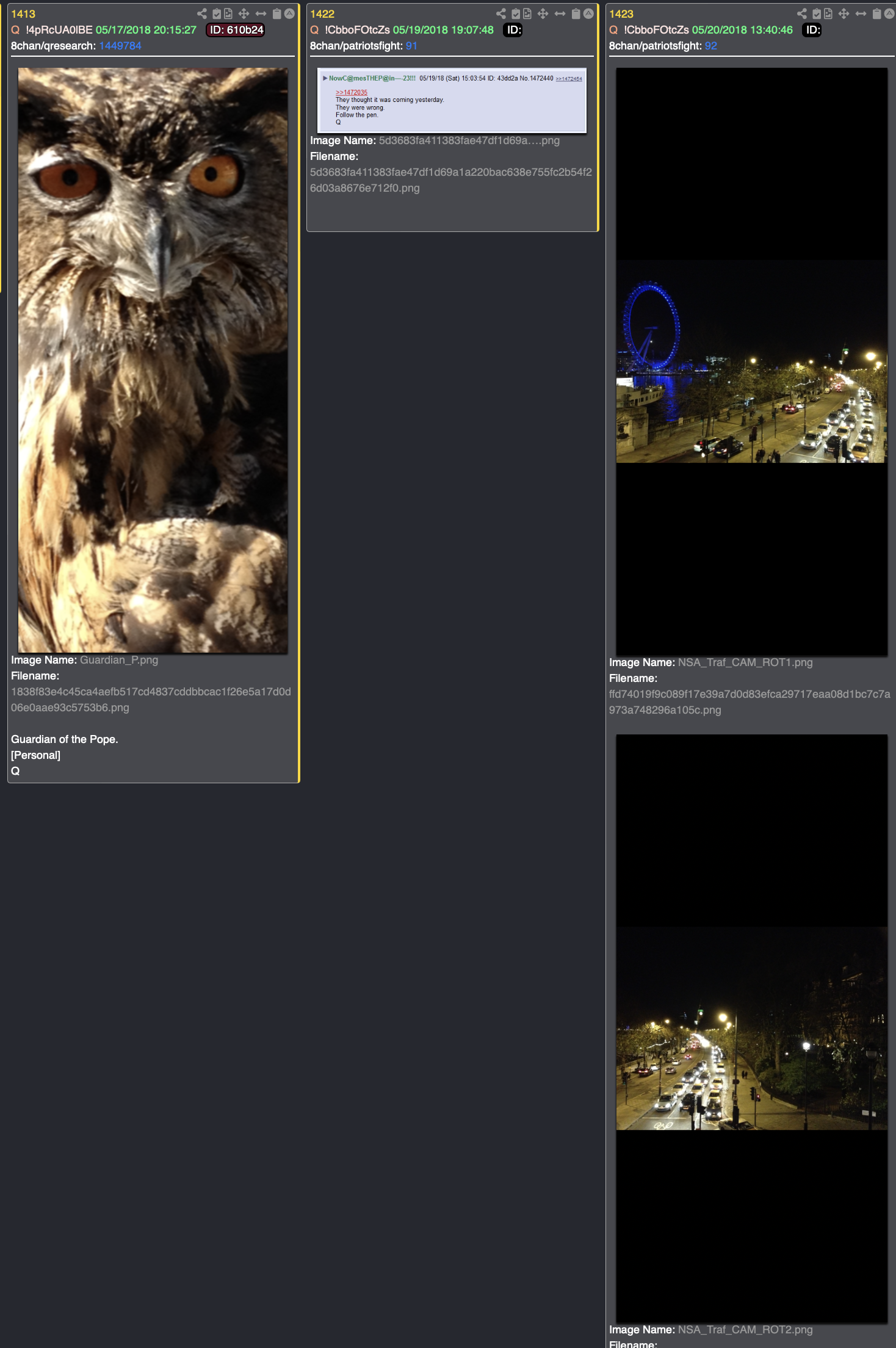Image resolution: width=896 pixels, height=1348 pixels.
Task: Click image name Guardian_P.png
Action: click(119, 660)
